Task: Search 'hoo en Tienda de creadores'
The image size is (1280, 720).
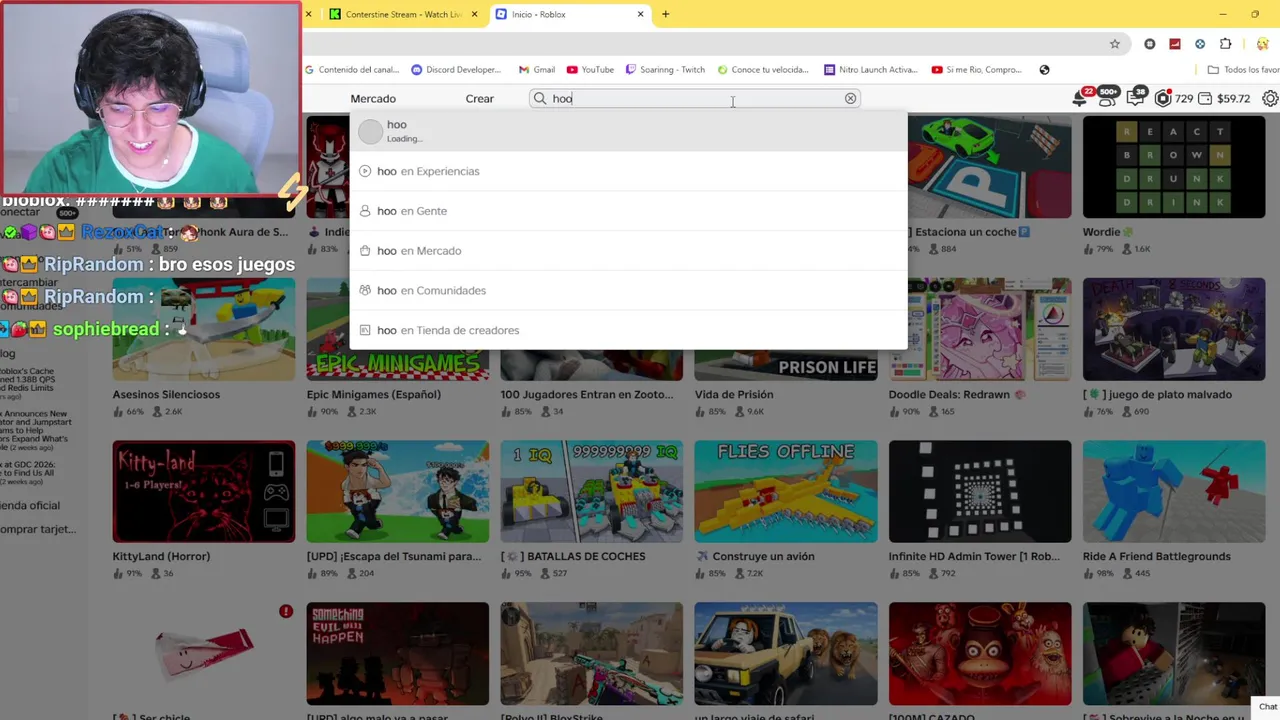Action: coord(628,330)
